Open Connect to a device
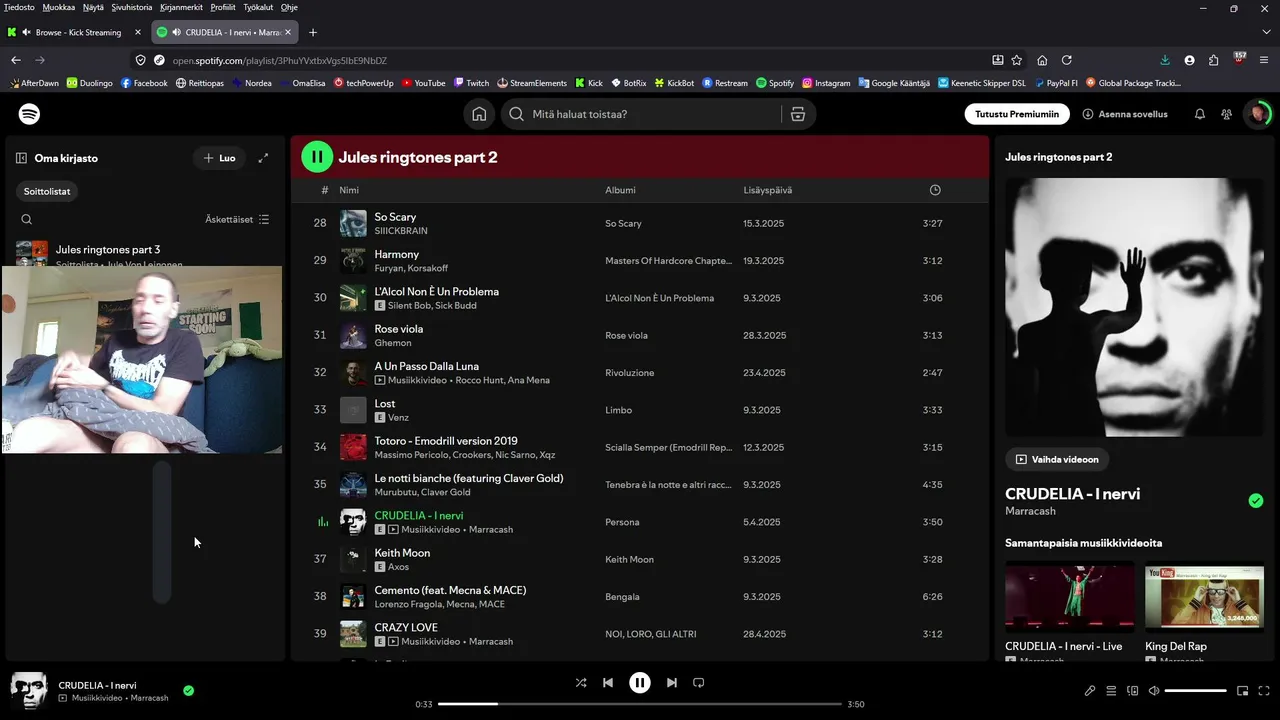The image size is (1280, 720). 1133,691
